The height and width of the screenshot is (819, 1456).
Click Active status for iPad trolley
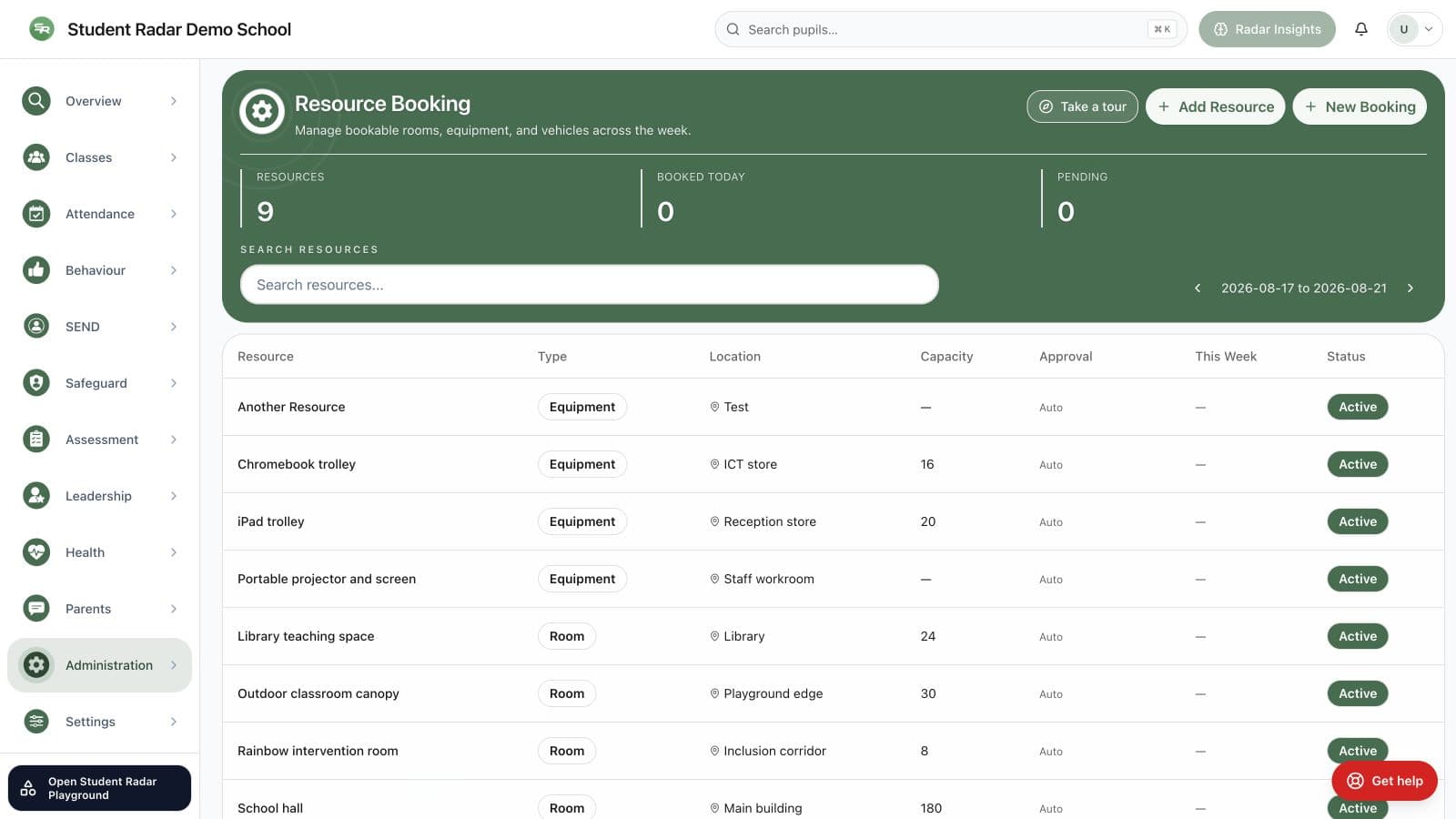coord(1358,521)
